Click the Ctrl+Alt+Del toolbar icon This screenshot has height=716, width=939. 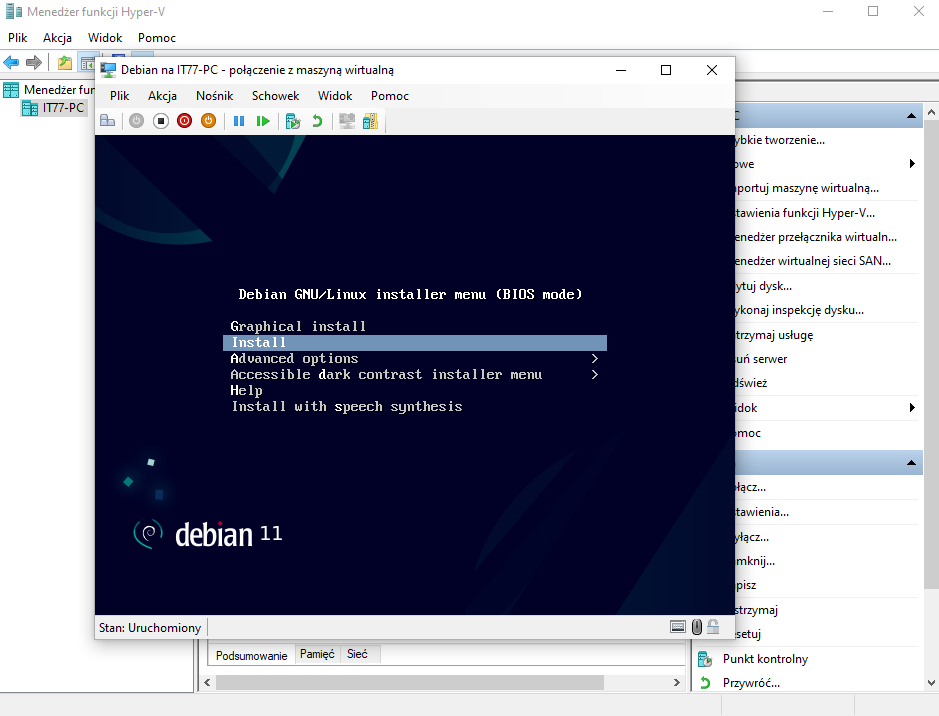(x=107, y=121)
